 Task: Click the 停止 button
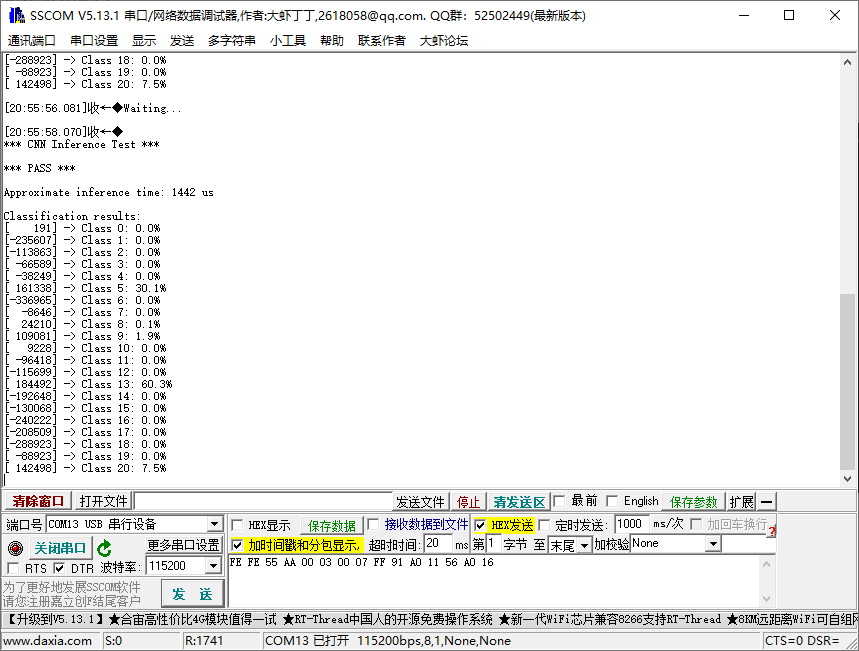coord(468,502)
